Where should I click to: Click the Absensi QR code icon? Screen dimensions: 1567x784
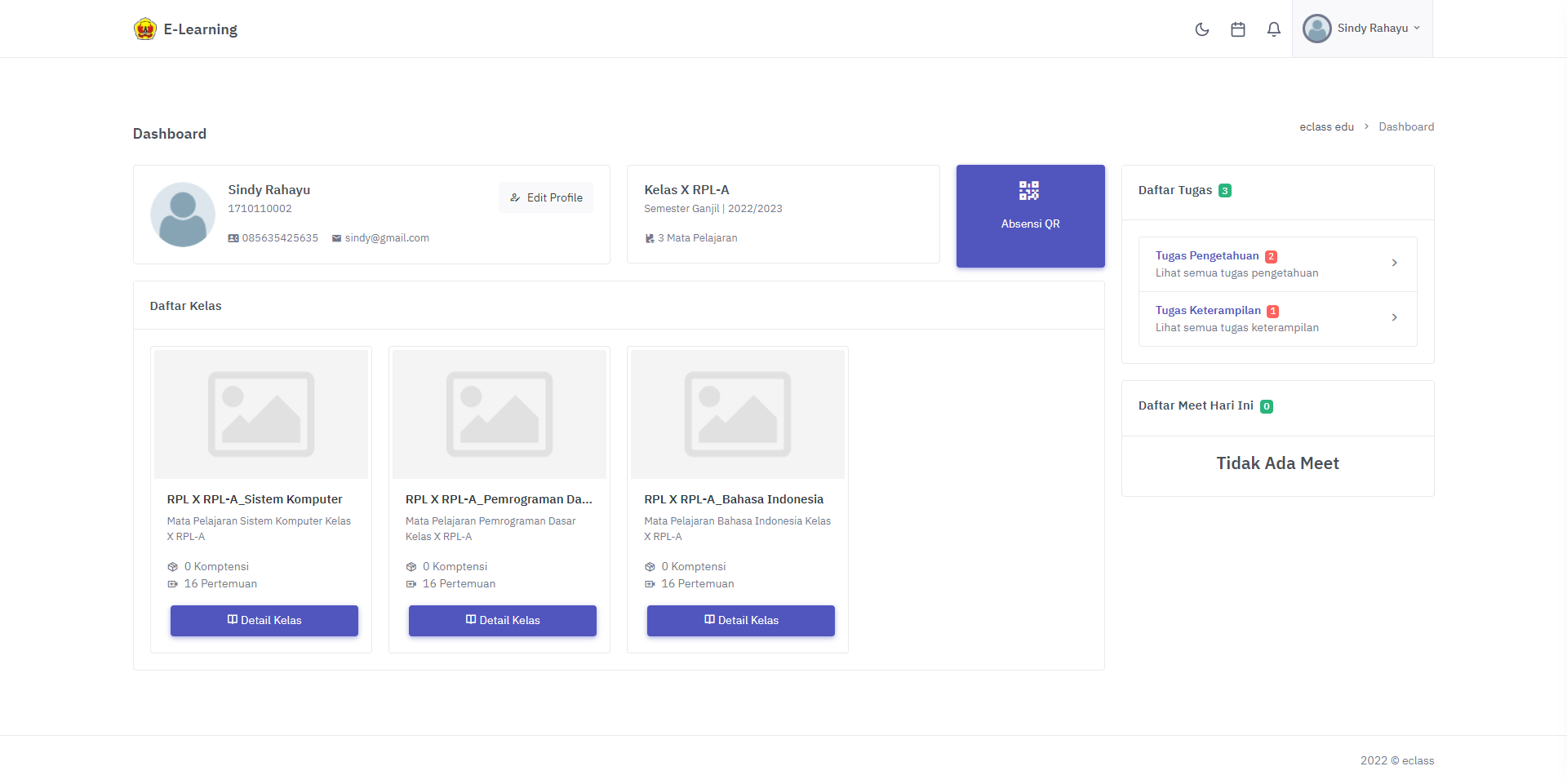coord(1029,191)
